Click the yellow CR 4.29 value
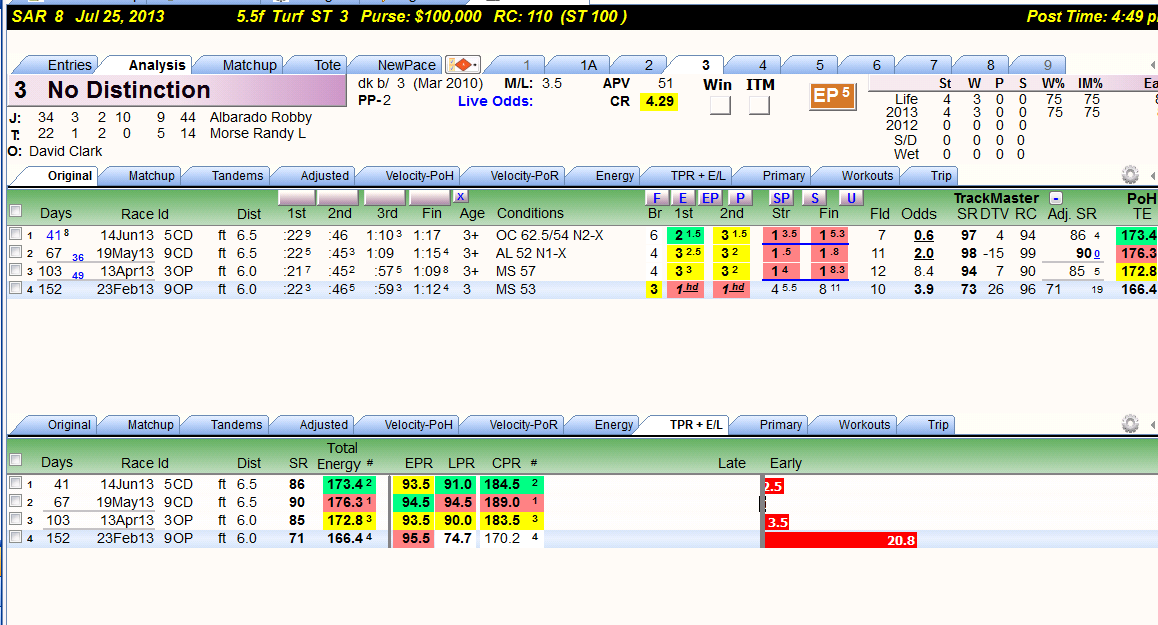This screenshot has height=625, width=1158. point(659,101)
